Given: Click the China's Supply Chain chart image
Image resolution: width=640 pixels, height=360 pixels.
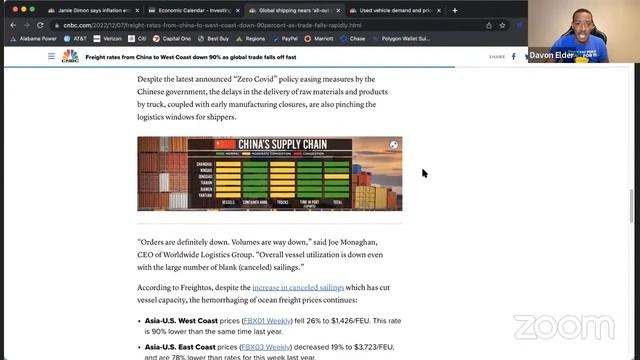Looking at the screenshot, I should 269,173.
